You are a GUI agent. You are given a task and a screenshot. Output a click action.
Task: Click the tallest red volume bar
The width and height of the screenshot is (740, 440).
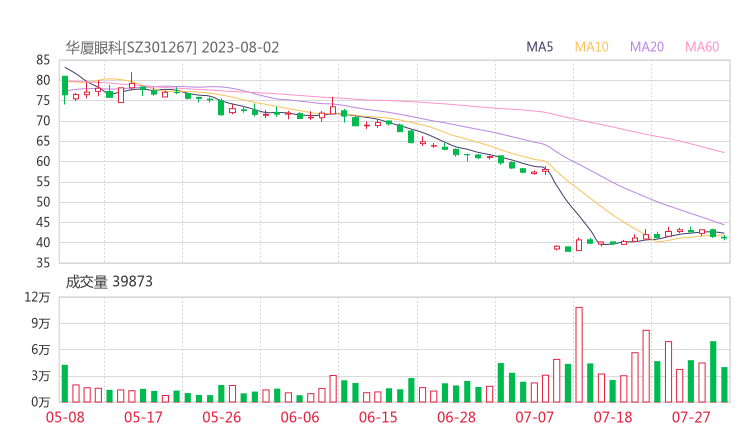coord(579,355)
